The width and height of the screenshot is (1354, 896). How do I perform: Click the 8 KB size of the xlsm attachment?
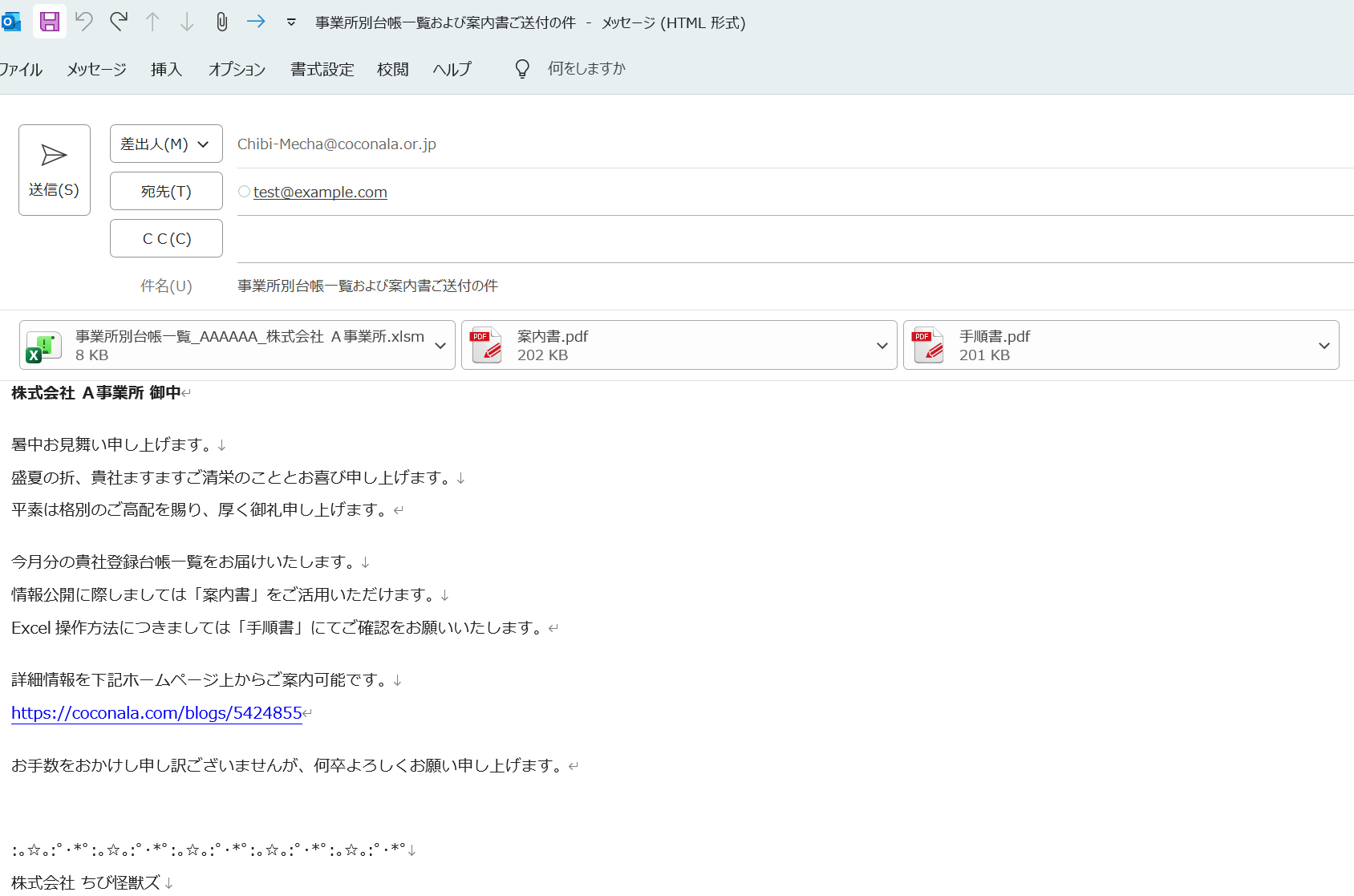[x=91, y=355]
